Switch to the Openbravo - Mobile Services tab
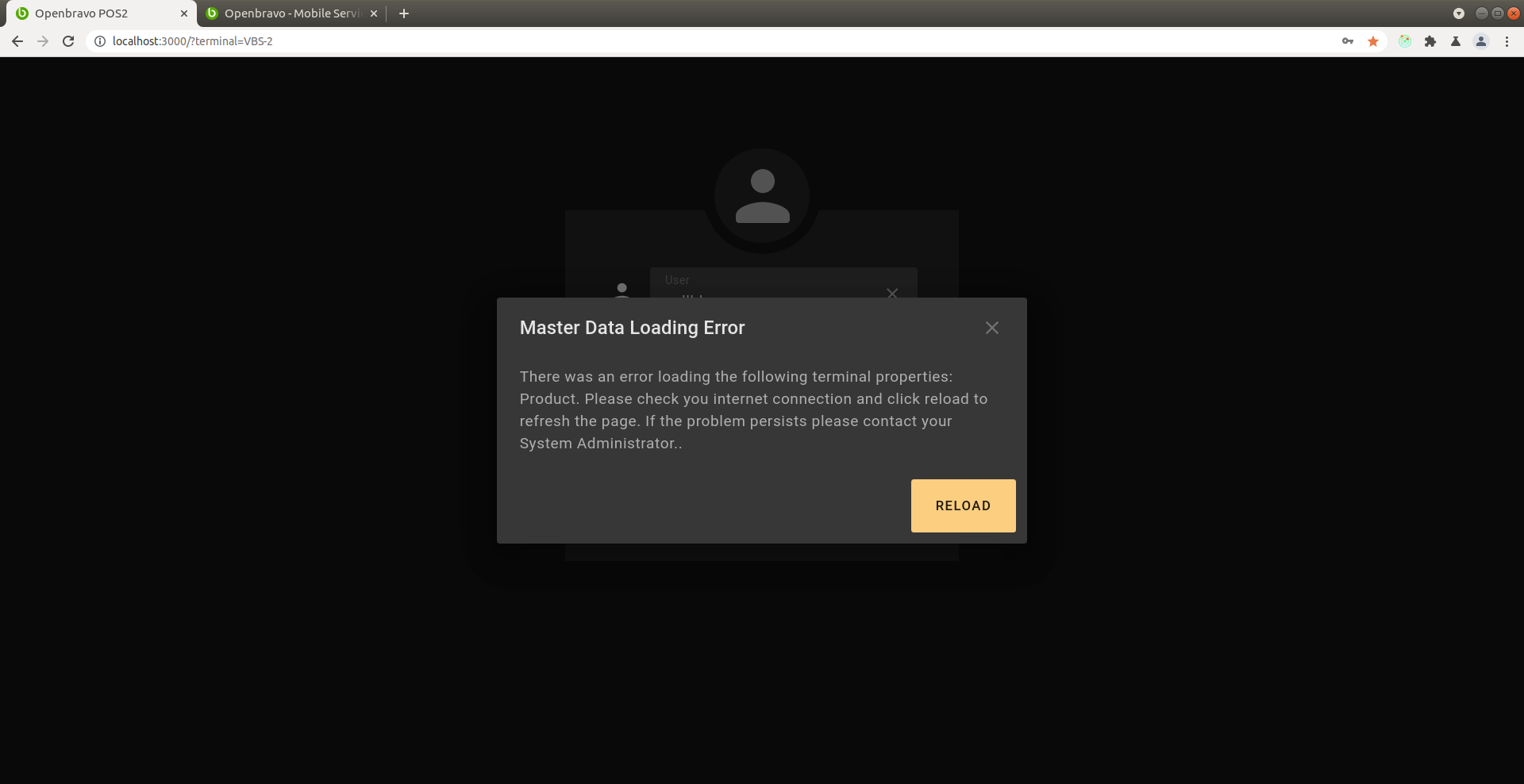Image resolution: width=1524 pixels, height=784 pixels. point(292,13)
